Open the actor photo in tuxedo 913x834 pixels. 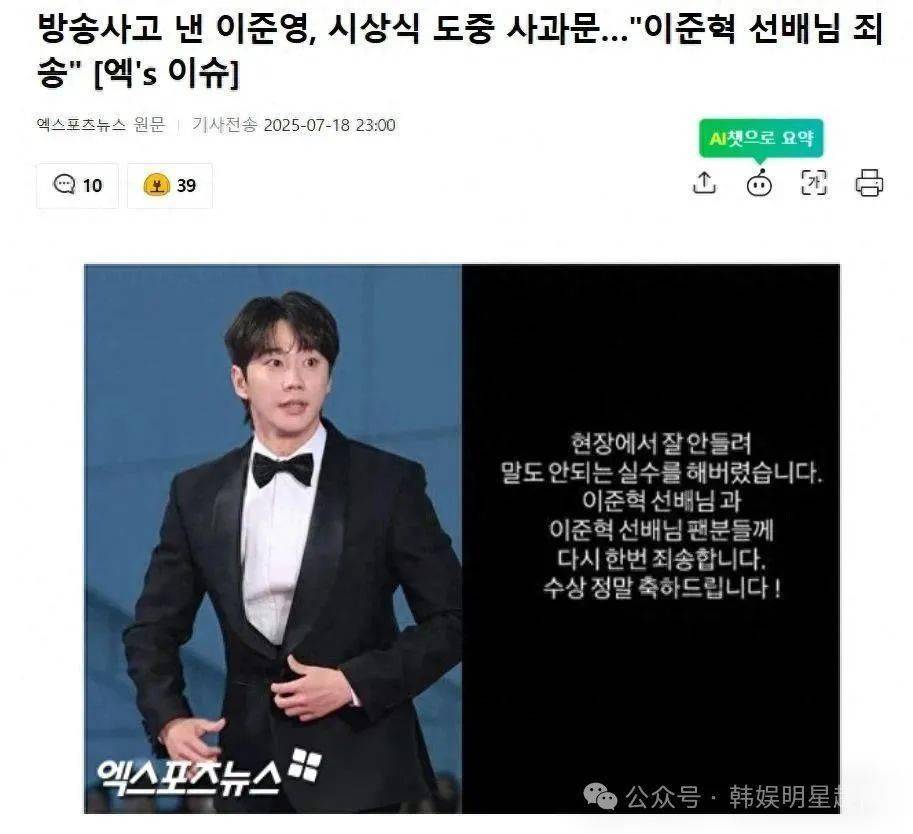(273, 539)
